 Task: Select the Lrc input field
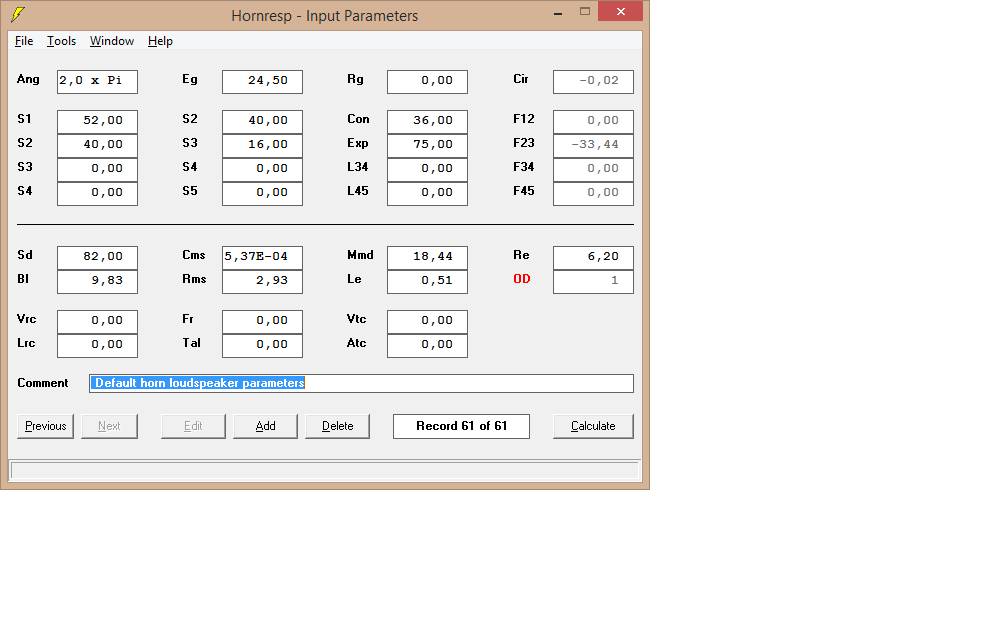[x=97, y=345]
